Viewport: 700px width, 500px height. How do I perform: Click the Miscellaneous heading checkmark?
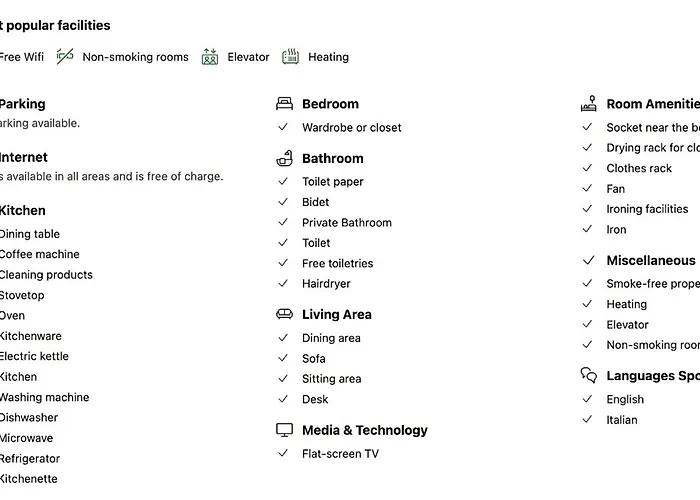(x=588, y=260)
